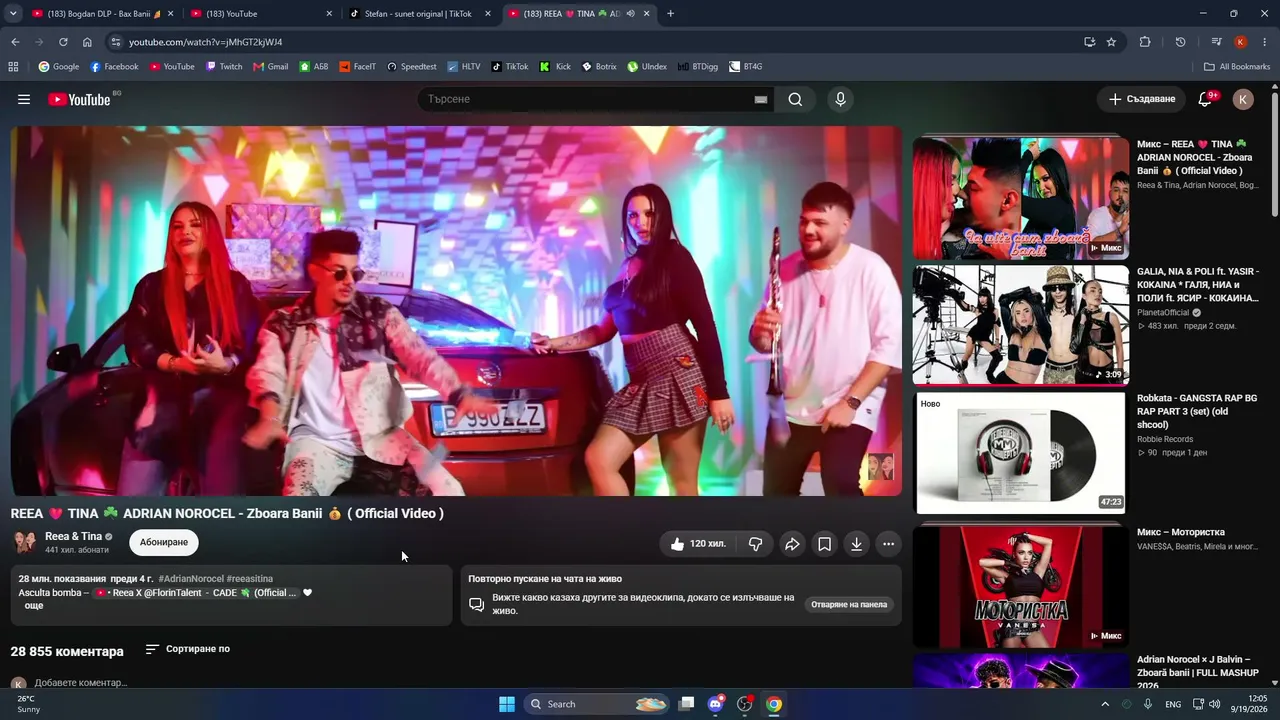Switch to Stefan sunet original TikTok tab
The height and width of the screenshot is (720, 1280).
tap(418, 14)
